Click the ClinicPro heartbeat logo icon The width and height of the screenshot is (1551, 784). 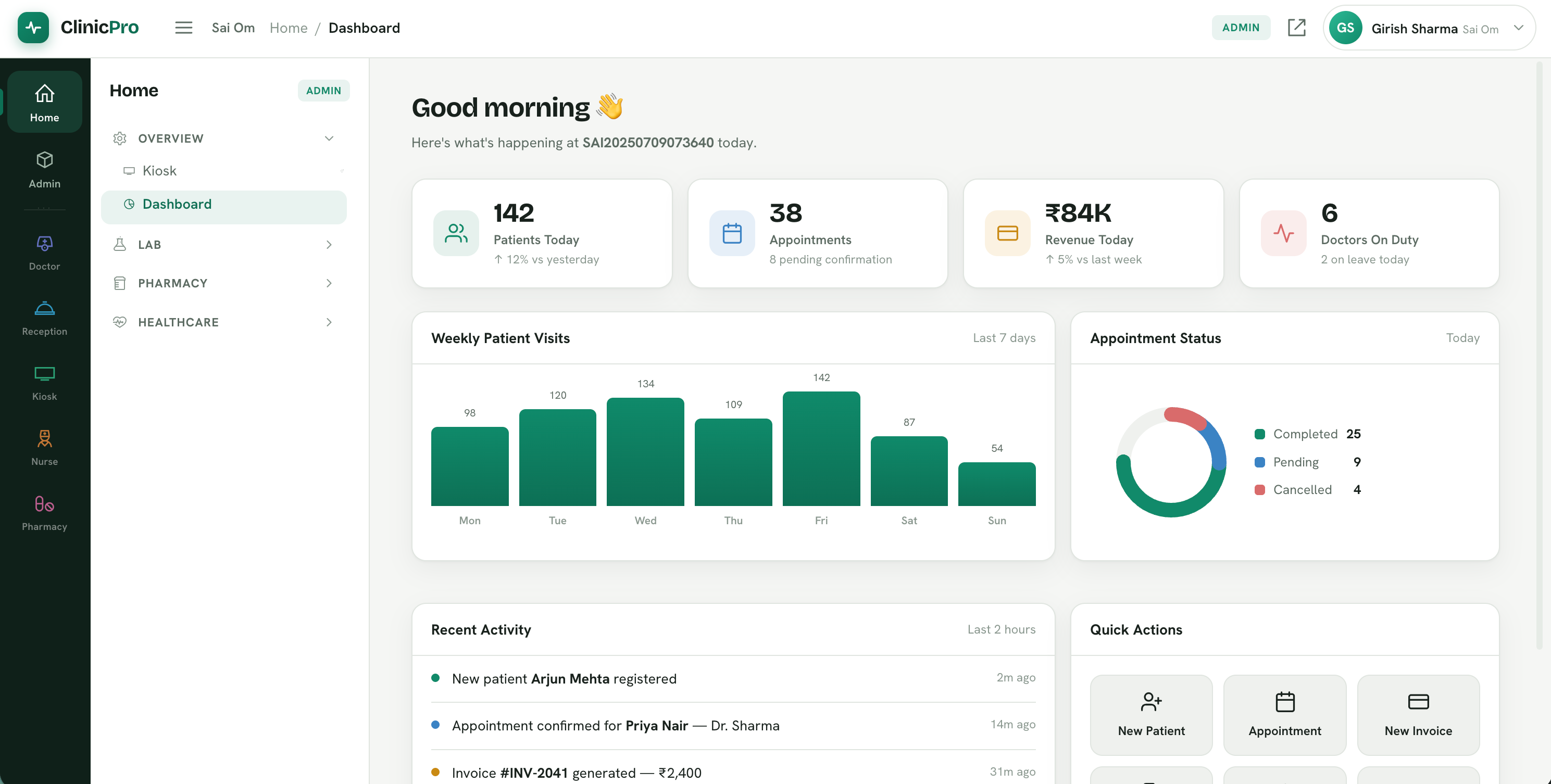point(33,28)
